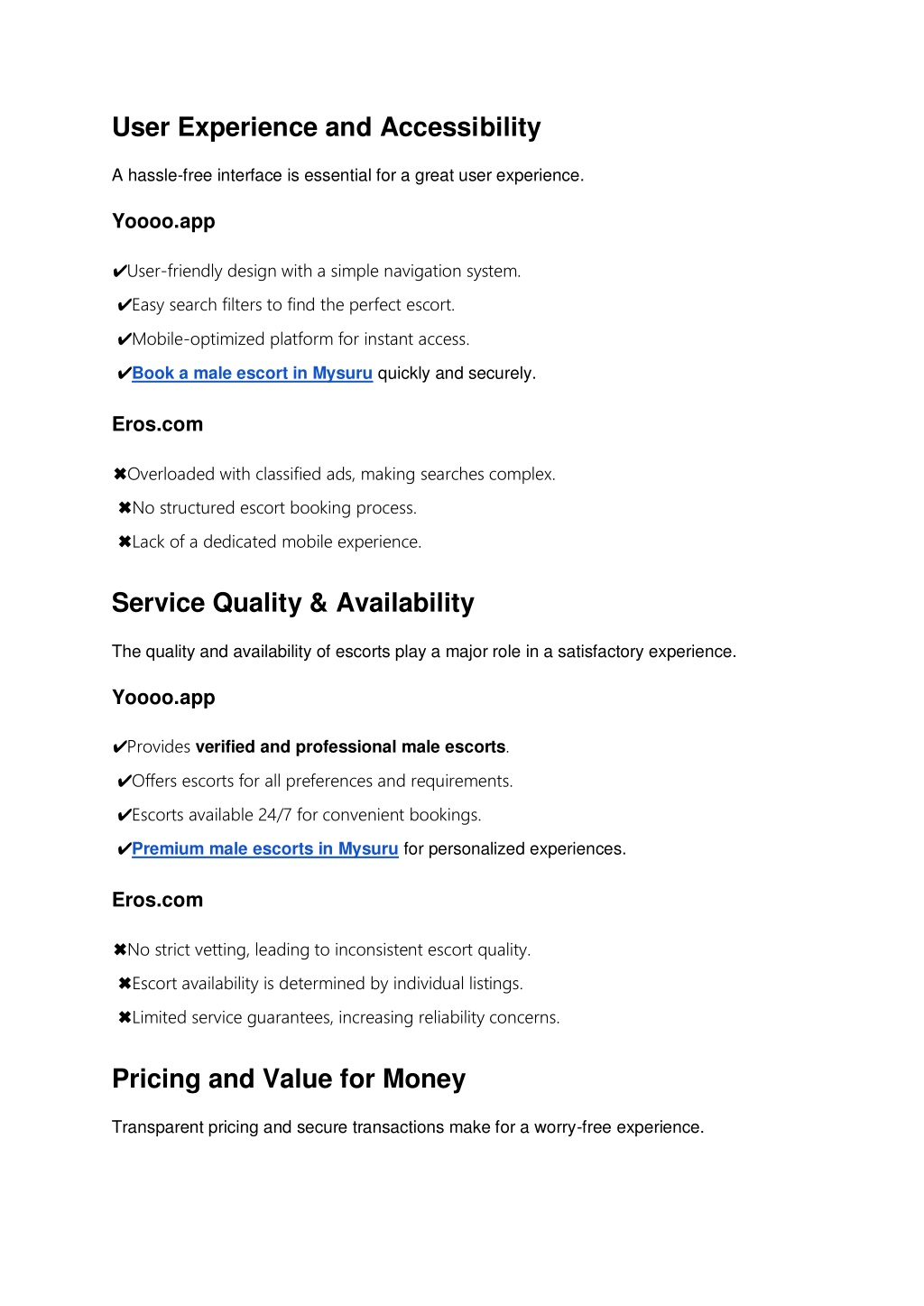Click the checkmark before 'Mobile-optimized platform'
Screen dimensions: 924x1306
[x=125, y=339]
